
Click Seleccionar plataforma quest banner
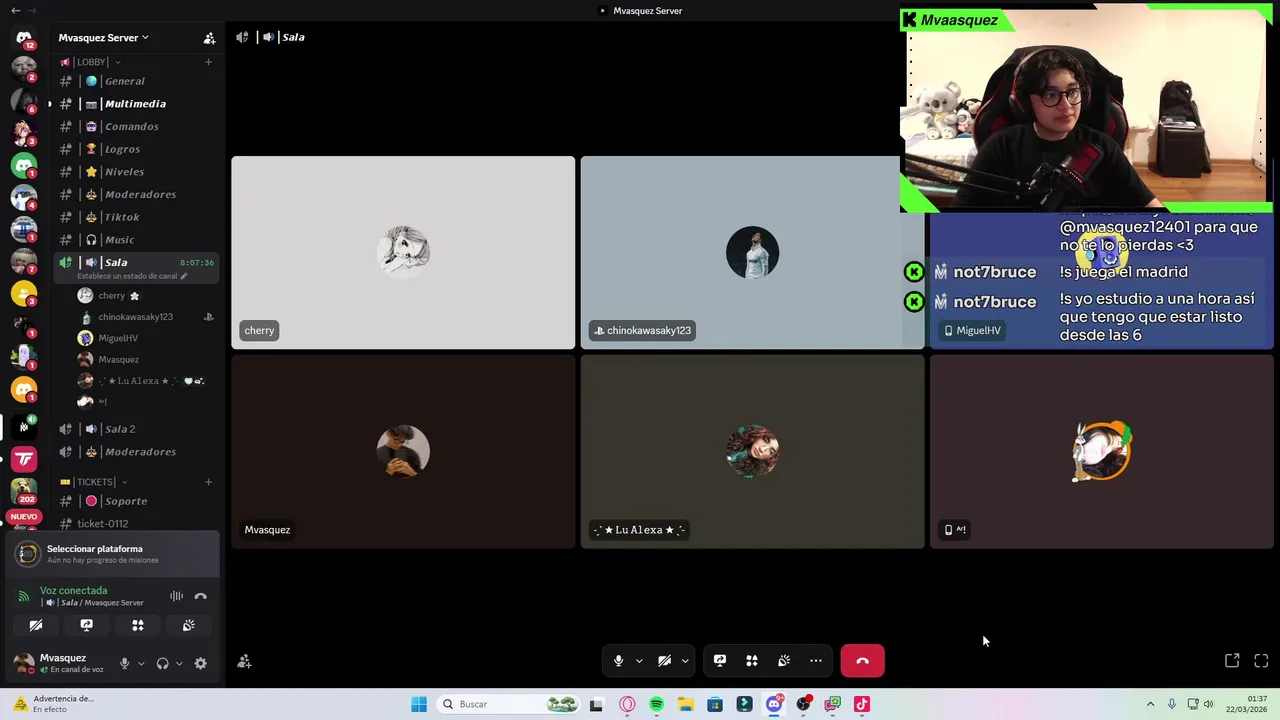[x=112, y=554]
